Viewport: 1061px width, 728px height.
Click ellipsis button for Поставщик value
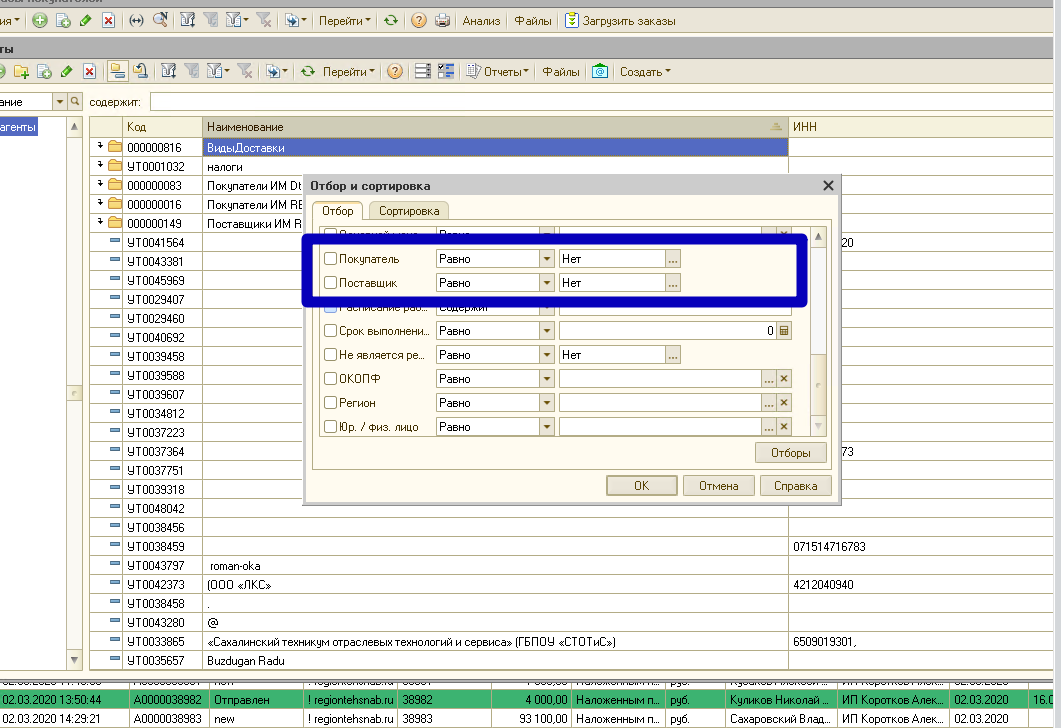[673, 283]
